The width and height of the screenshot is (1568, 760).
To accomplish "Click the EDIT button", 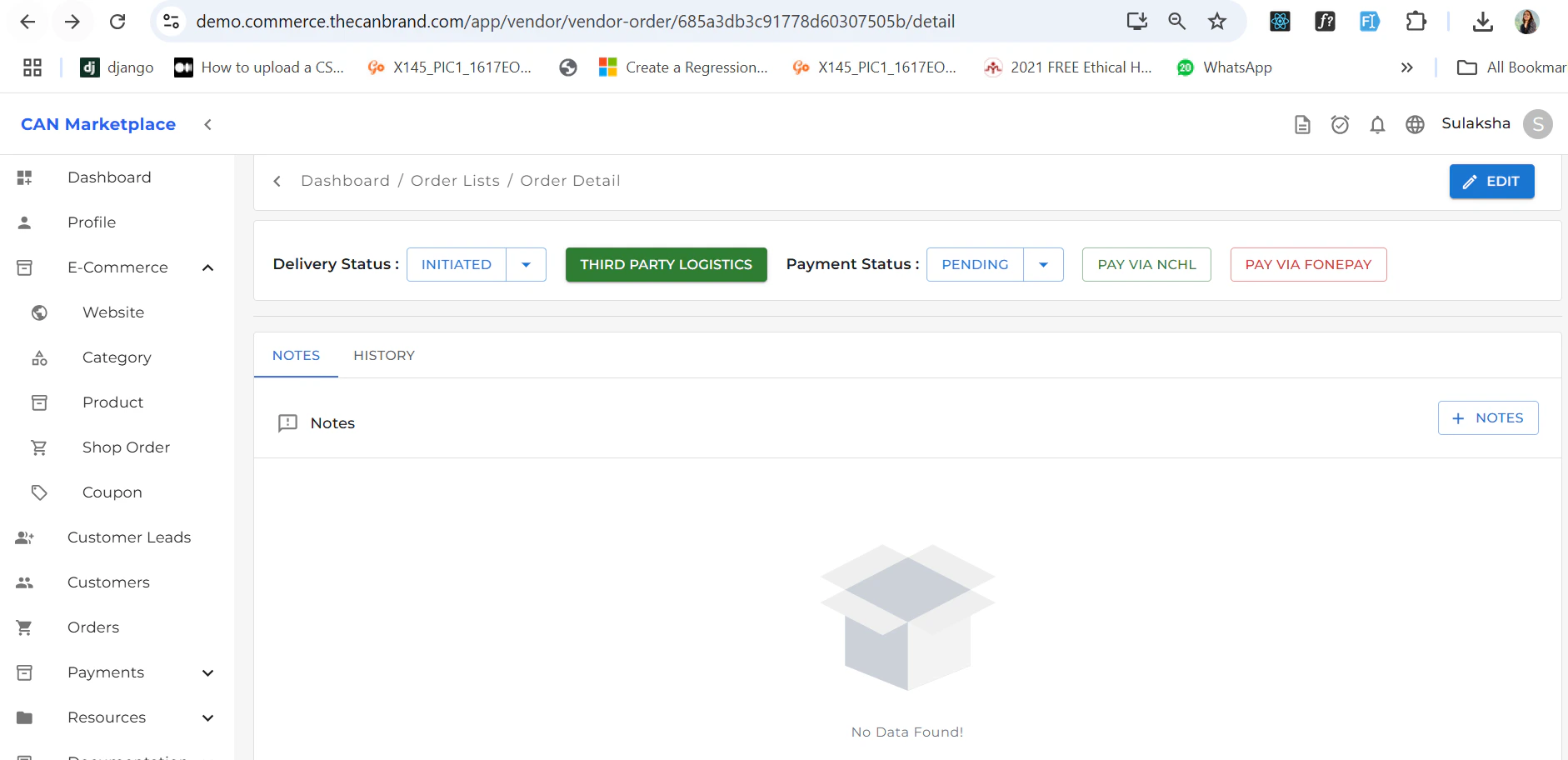I will tap(1491, 181).
